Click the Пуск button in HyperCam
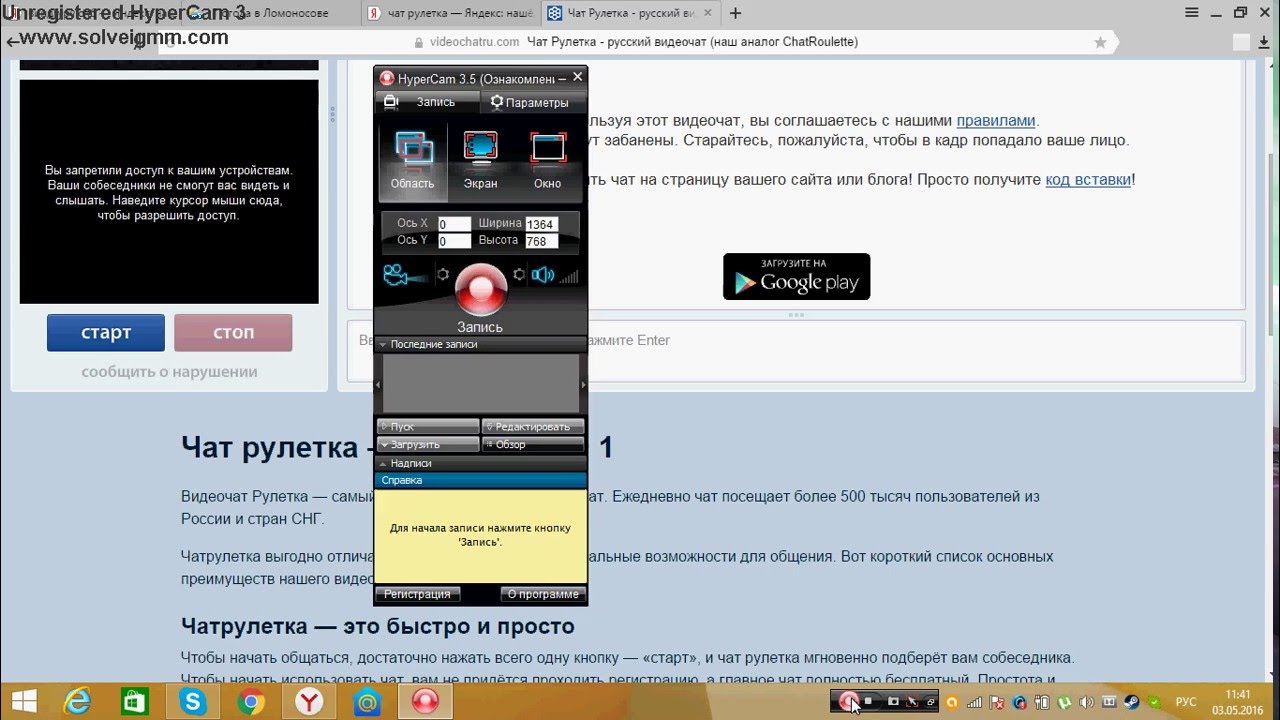This screenshot has width=1280, height=720. (x=428, y=426)
